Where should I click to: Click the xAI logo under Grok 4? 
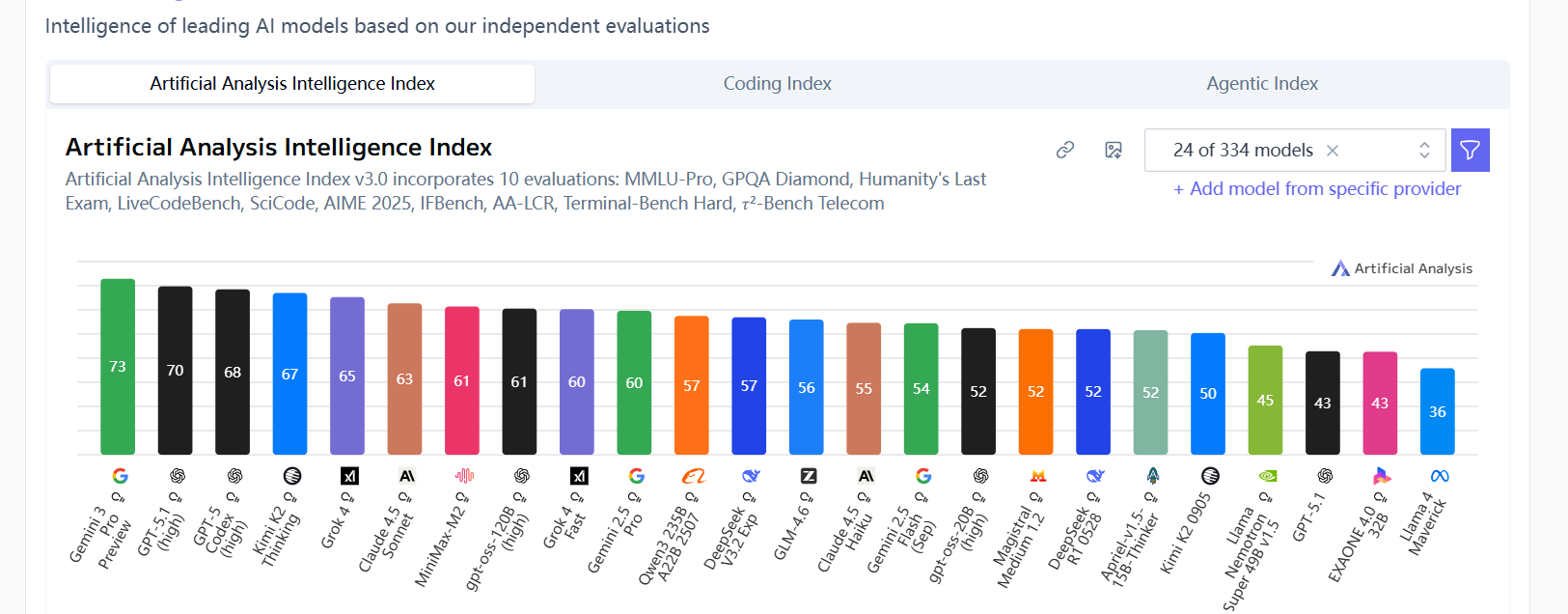click(x=349, y=476)
